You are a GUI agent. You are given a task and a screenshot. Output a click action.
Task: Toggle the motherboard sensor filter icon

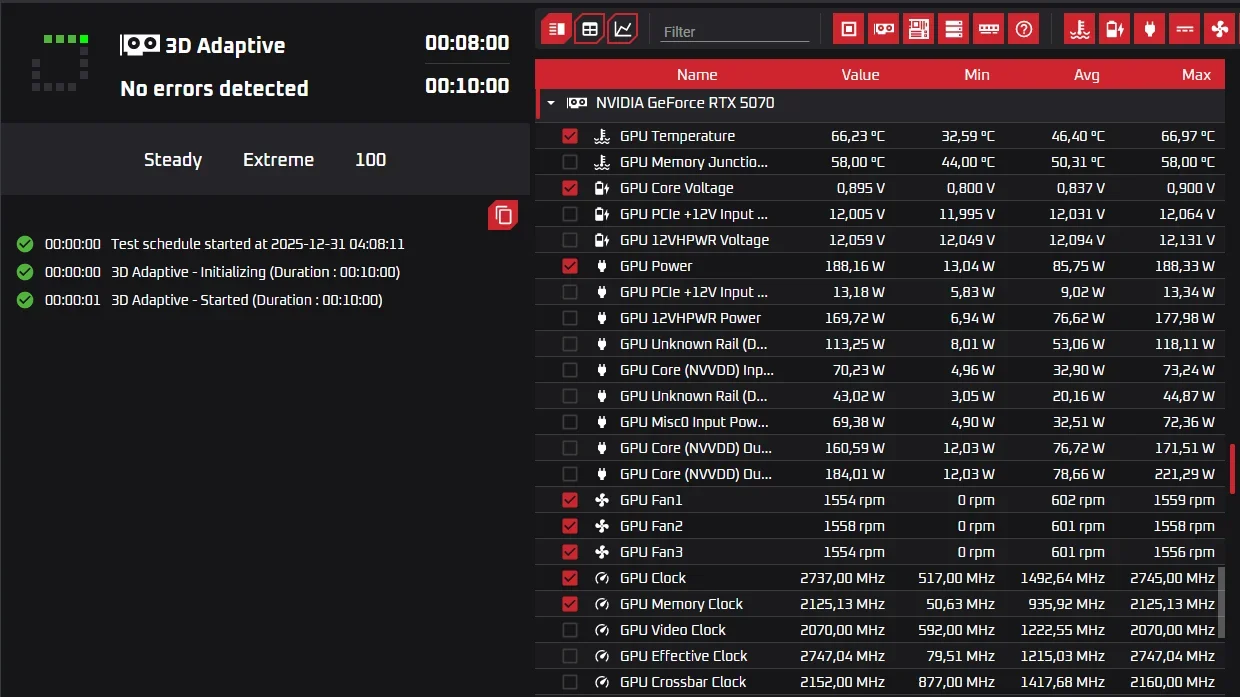pos(918,29)
